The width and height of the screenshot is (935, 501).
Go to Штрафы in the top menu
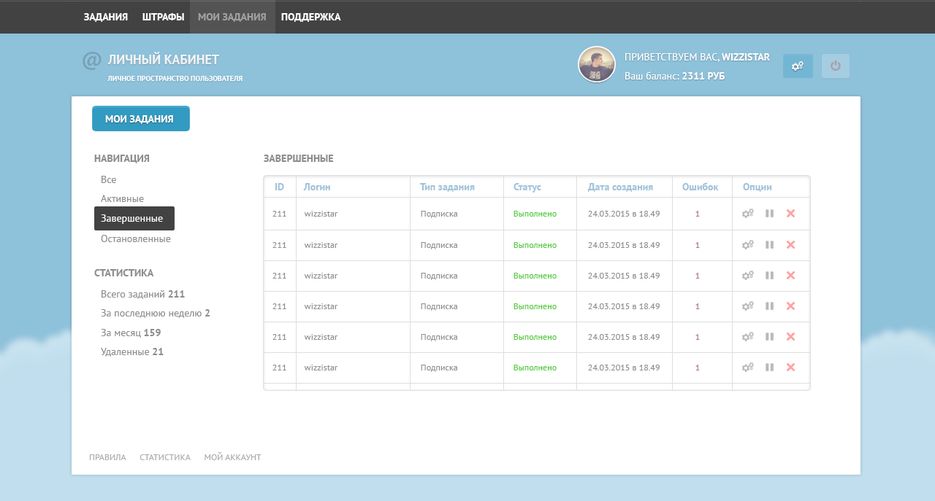[163, 17]
